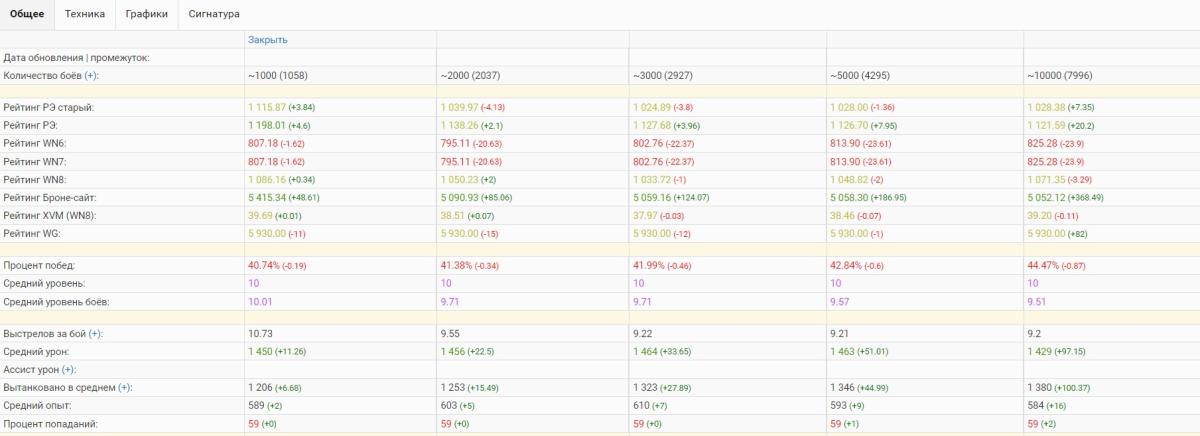The image size is (1200, 436).
Task: Open the Графики tab
Action: point(146,14)
